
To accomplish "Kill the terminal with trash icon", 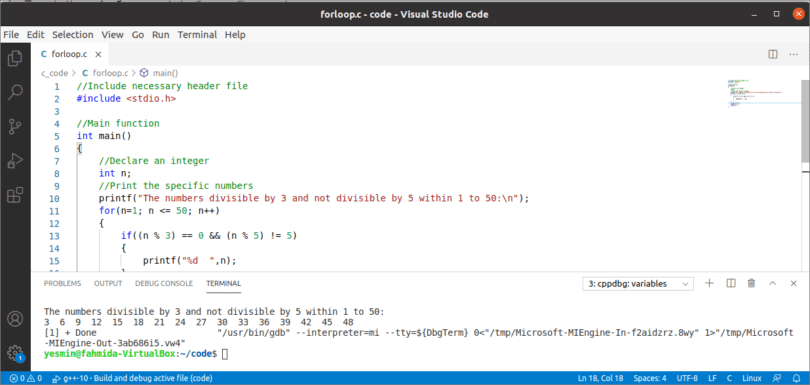I will pyautogui.click(x=752, y=283).
